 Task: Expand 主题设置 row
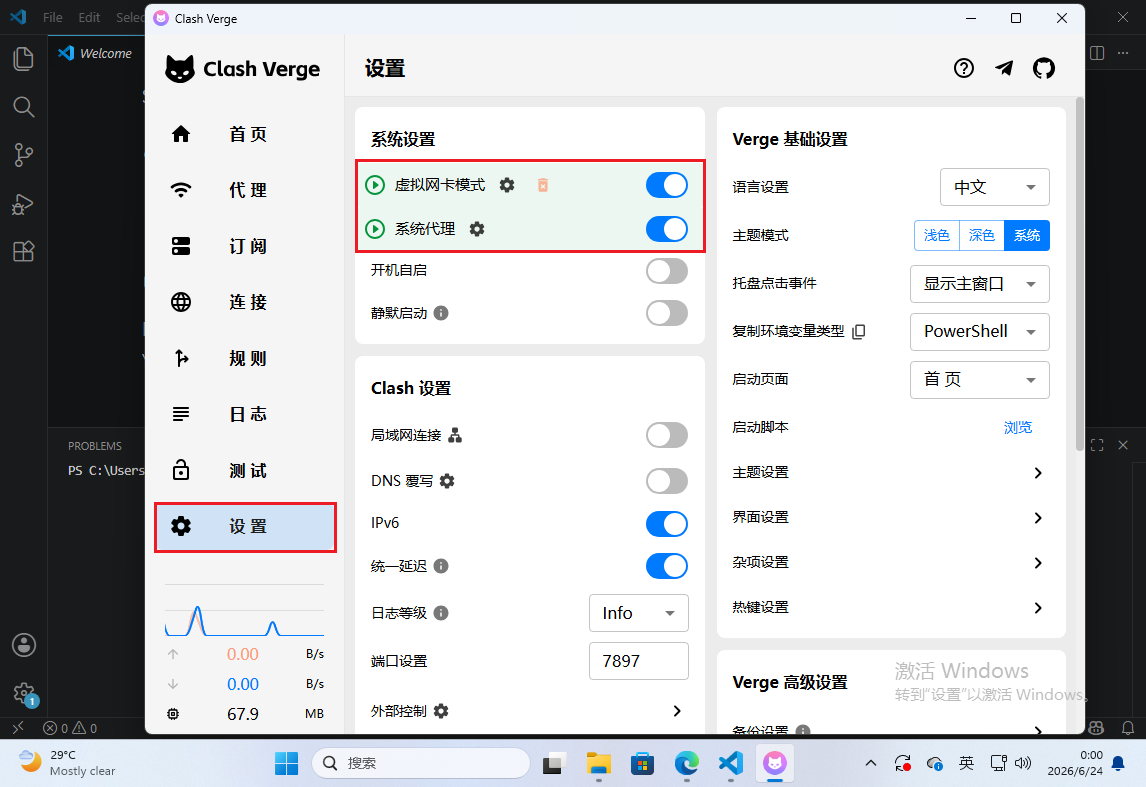(x=891, y=473)
